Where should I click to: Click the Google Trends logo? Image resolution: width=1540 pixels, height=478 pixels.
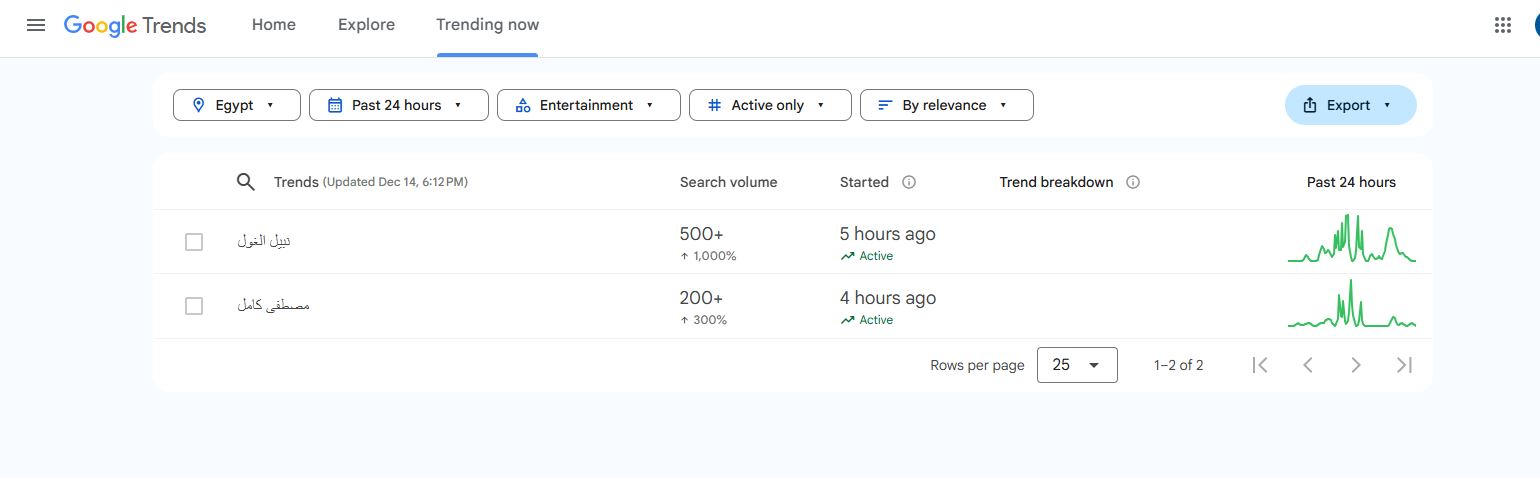135,25
